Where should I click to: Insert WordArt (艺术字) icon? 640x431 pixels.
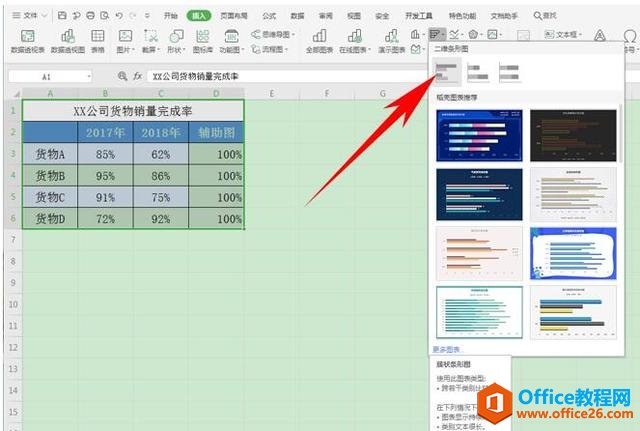pyautogui.click(x=600, y=36)
